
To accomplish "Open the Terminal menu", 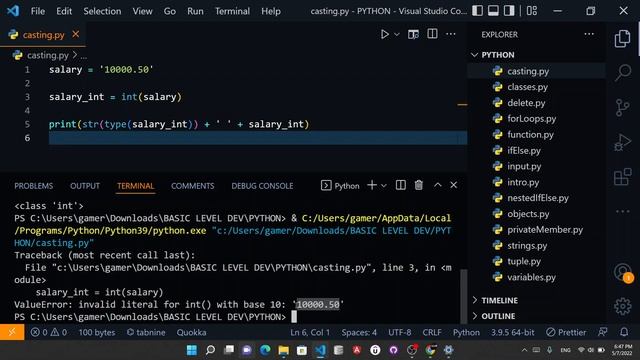I will tap(232, 11).
